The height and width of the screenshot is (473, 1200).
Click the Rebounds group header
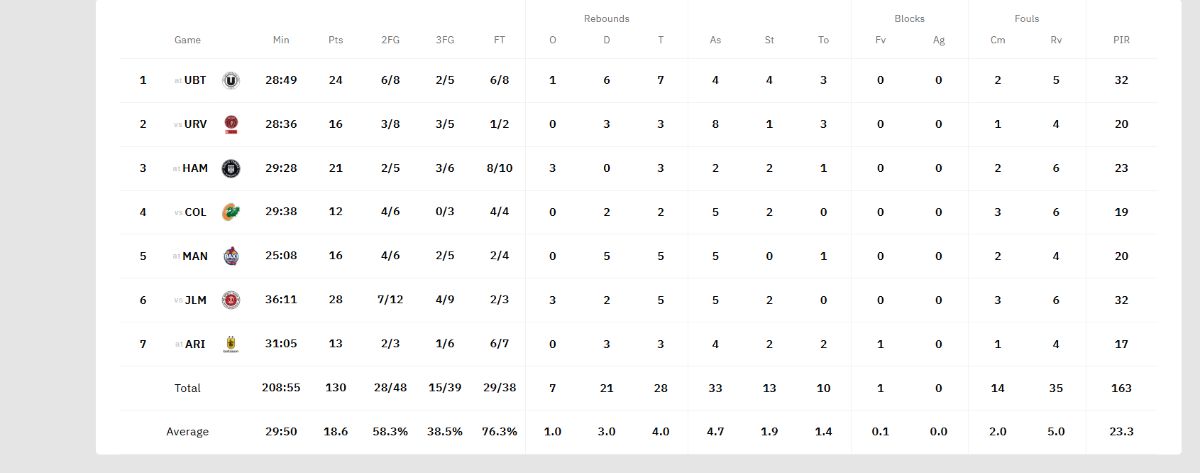(x=606, y=18)
